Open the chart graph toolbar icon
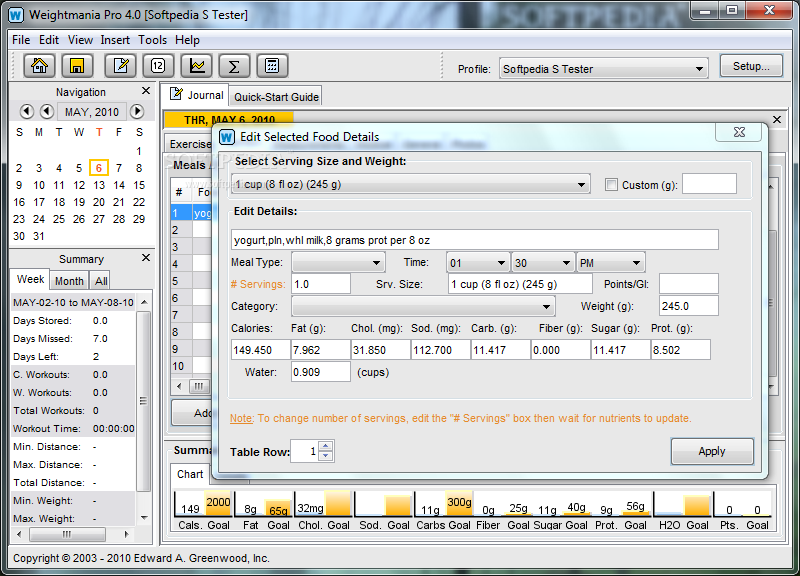The image size is (800, 576). 196,66
